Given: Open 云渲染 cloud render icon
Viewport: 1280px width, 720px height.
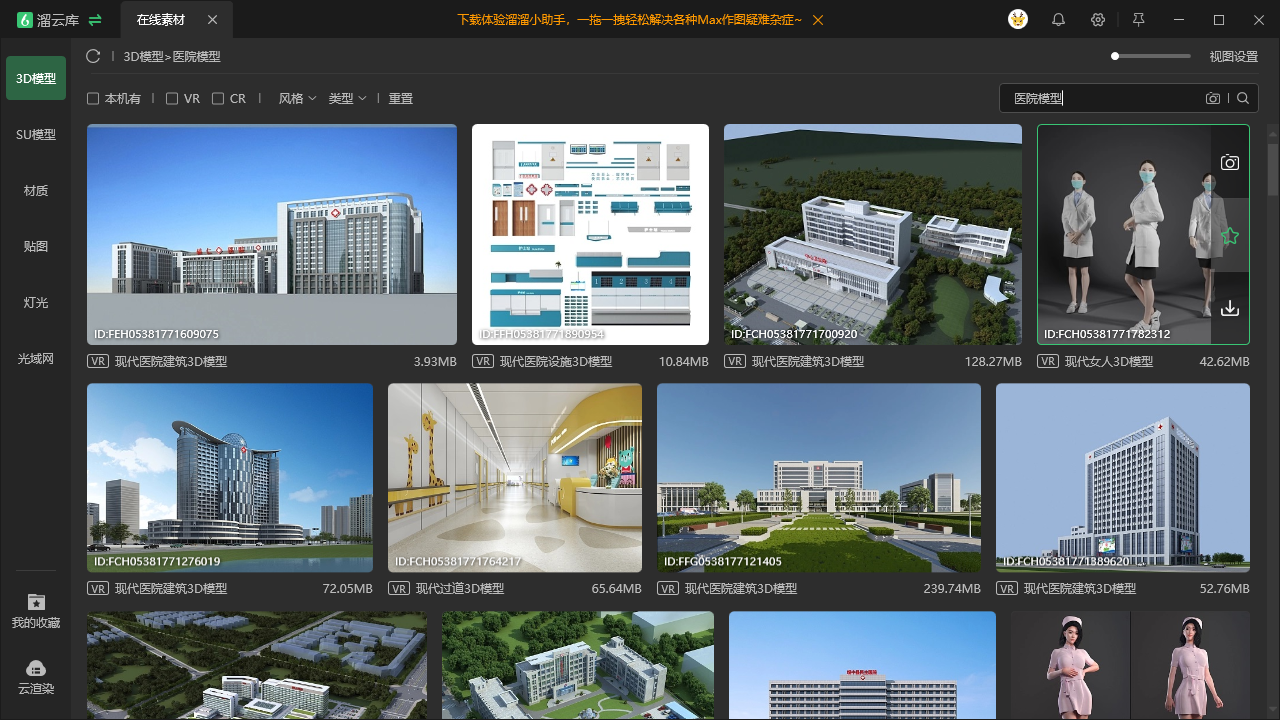Looking at the screenshot, I should 36,668.
